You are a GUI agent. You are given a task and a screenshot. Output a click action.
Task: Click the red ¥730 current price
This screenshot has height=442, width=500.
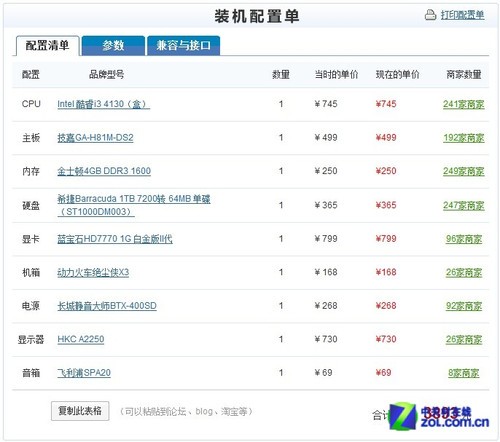(386, 339)
